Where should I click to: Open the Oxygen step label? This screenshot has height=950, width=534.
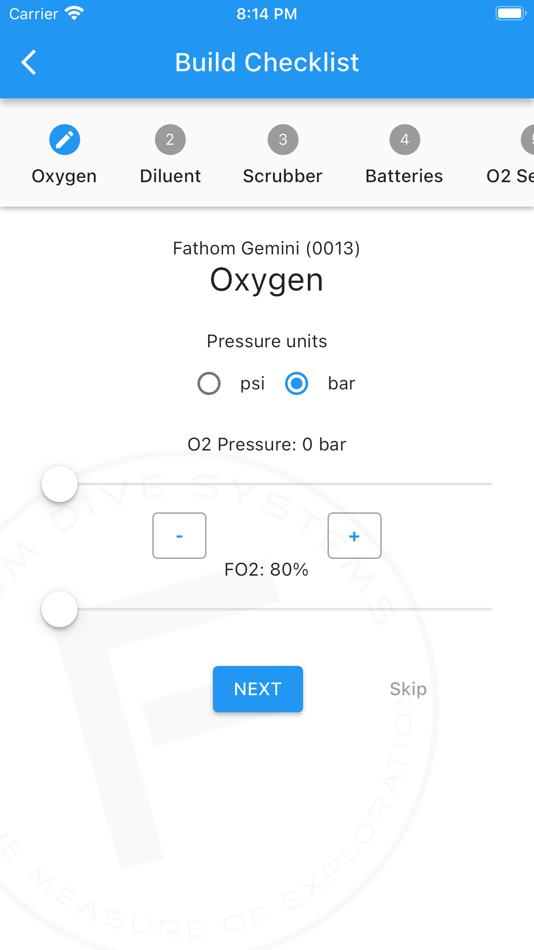coord(64,176)
